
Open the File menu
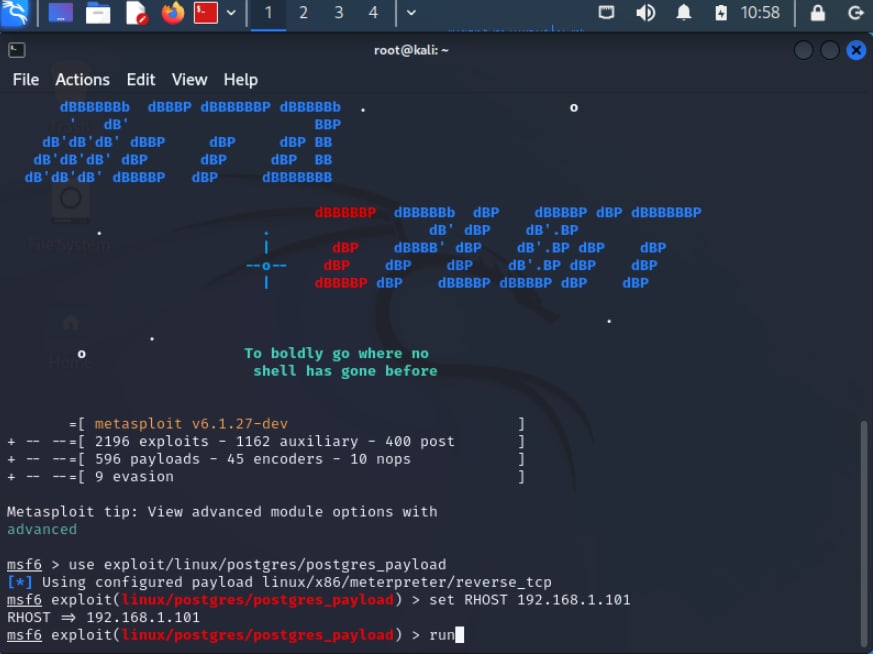tap(26, 80)
